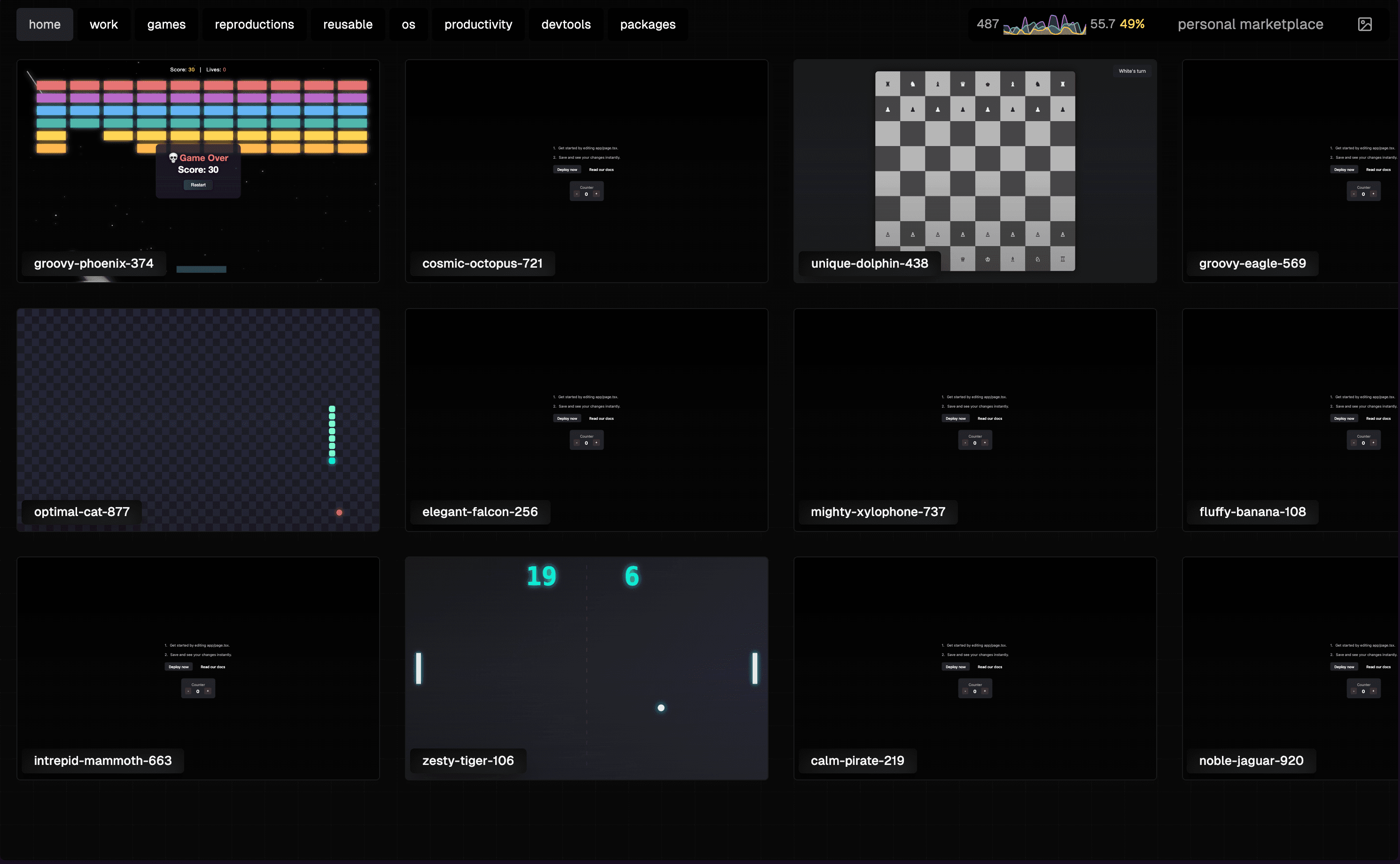Click the right player's score 6
1400x864 pixels.
(632, 576)
